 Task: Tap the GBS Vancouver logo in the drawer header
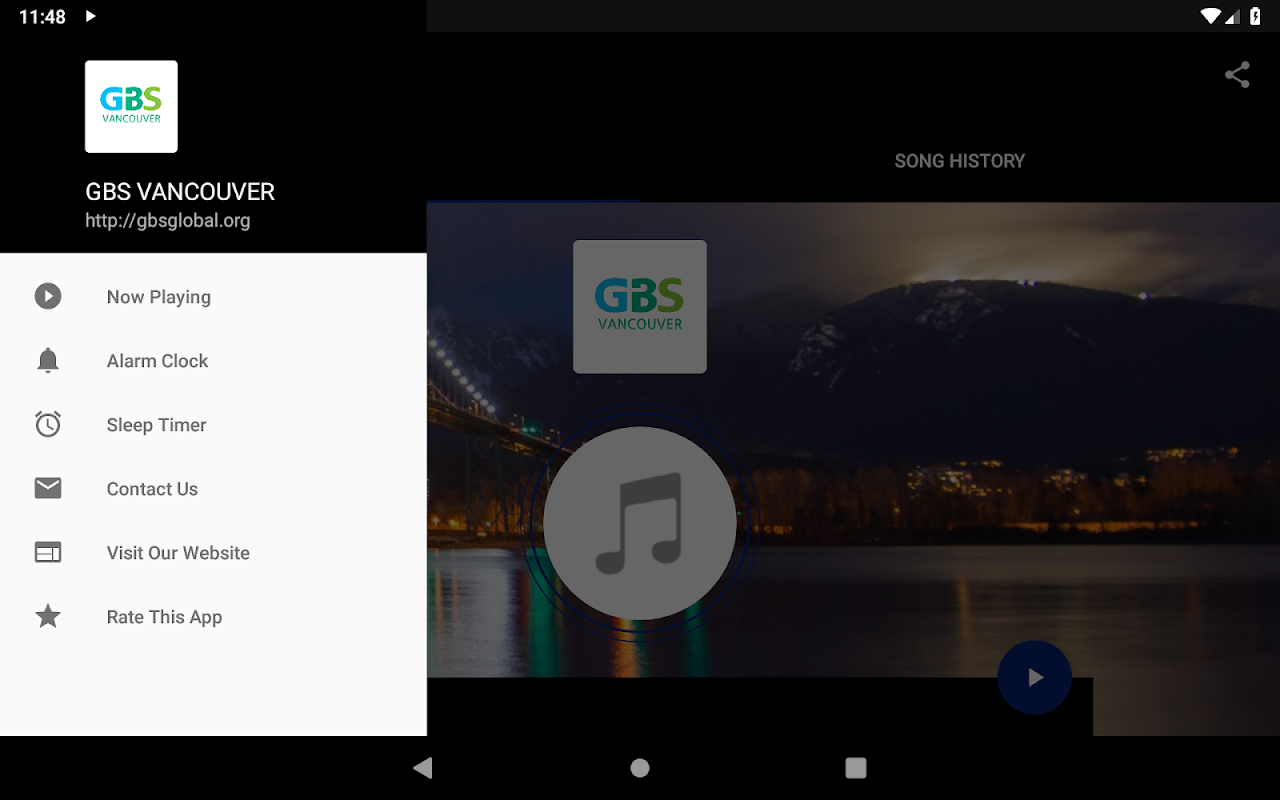point(131,107)
